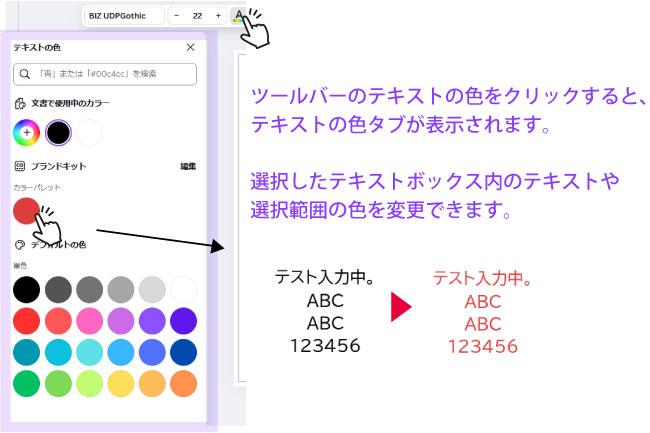Pick the red brand palette color
The height and width of the screenshot is (433, 650).
[27, 211]
